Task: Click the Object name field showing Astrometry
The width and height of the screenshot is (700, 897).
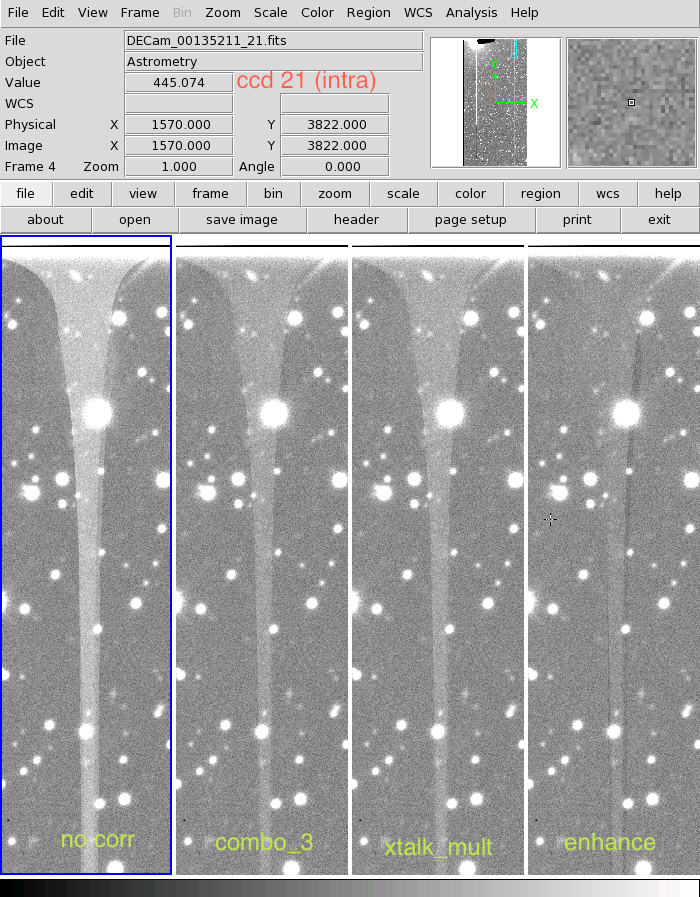Action: click(273, 62)
